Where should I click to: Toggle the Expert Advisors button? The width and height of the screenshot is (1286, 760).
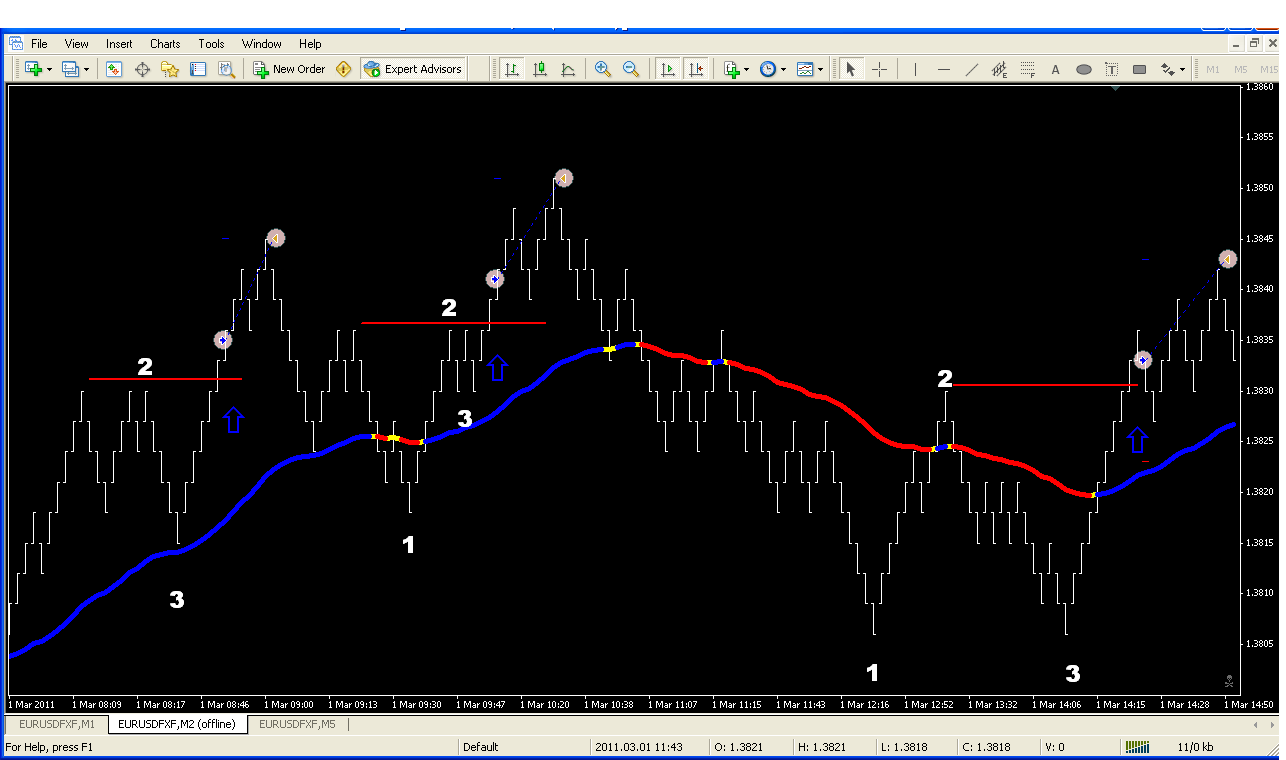413,69
